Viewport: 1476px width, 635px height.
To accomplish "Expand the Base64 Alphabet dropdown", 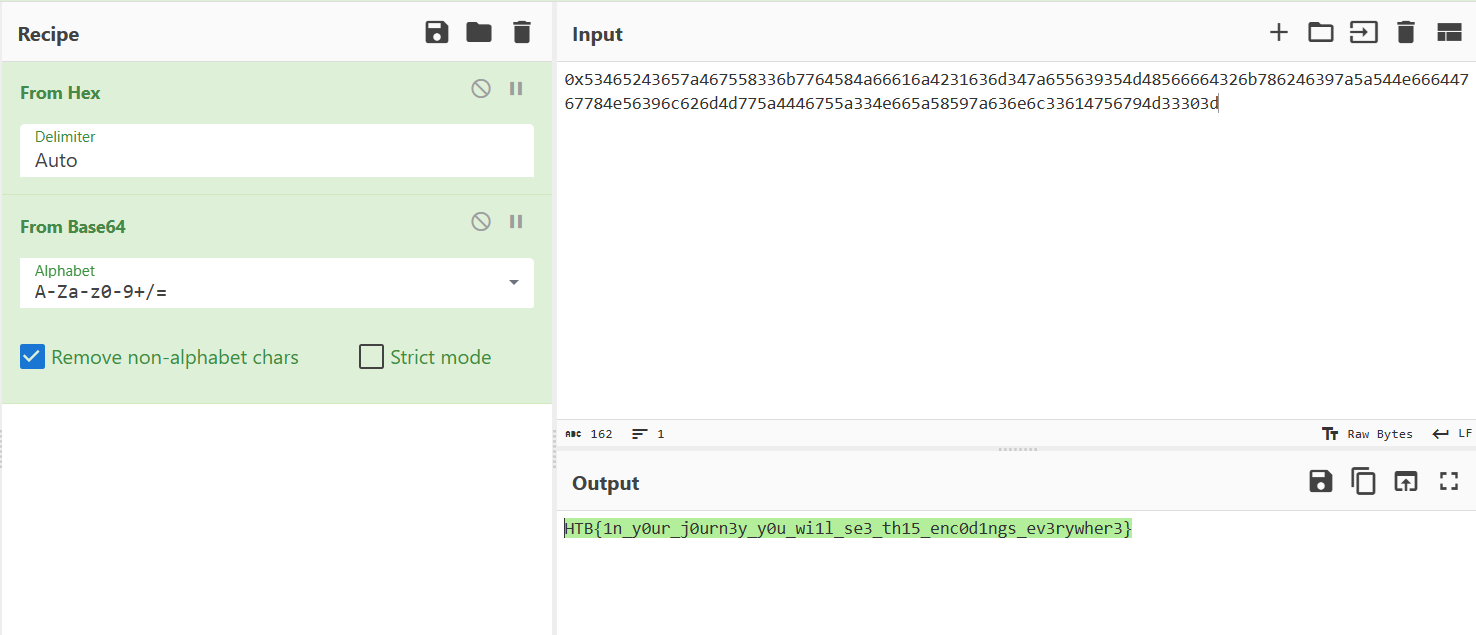I will [x=514, y=283].
